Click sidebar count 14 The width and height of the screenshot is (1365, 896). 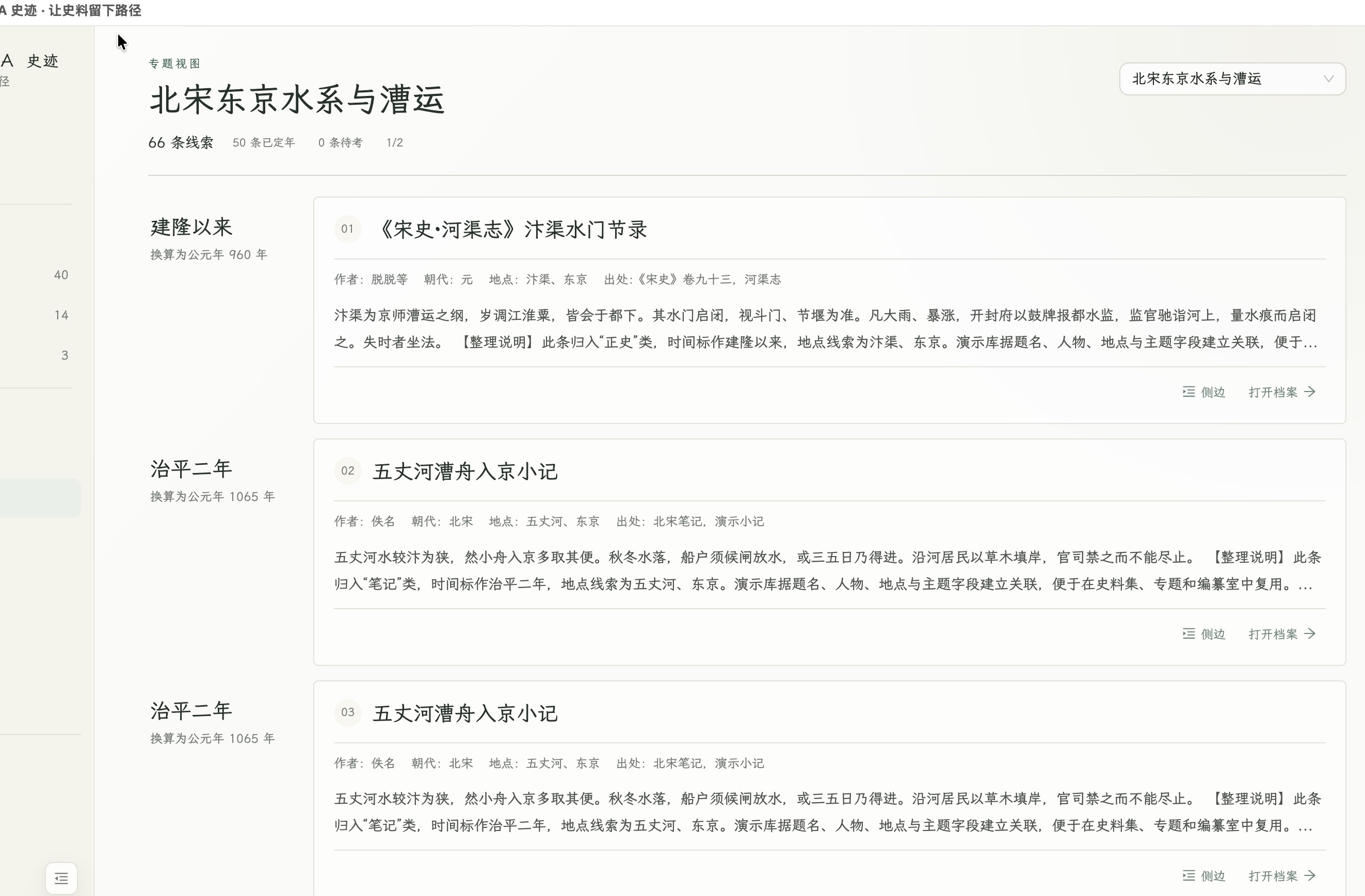(61, 315)
